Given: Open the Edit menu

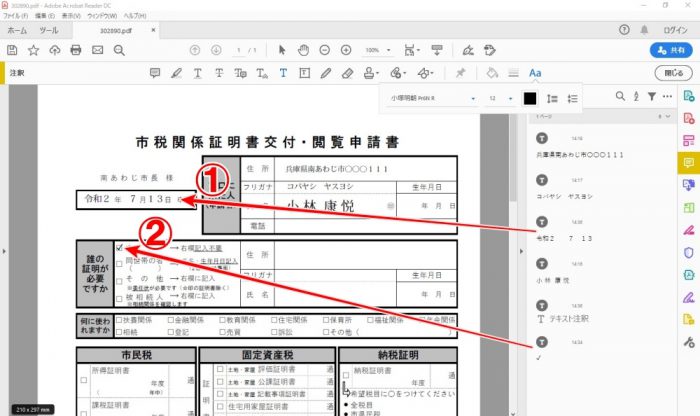Looking at the screenshot, I should point(45,16).
